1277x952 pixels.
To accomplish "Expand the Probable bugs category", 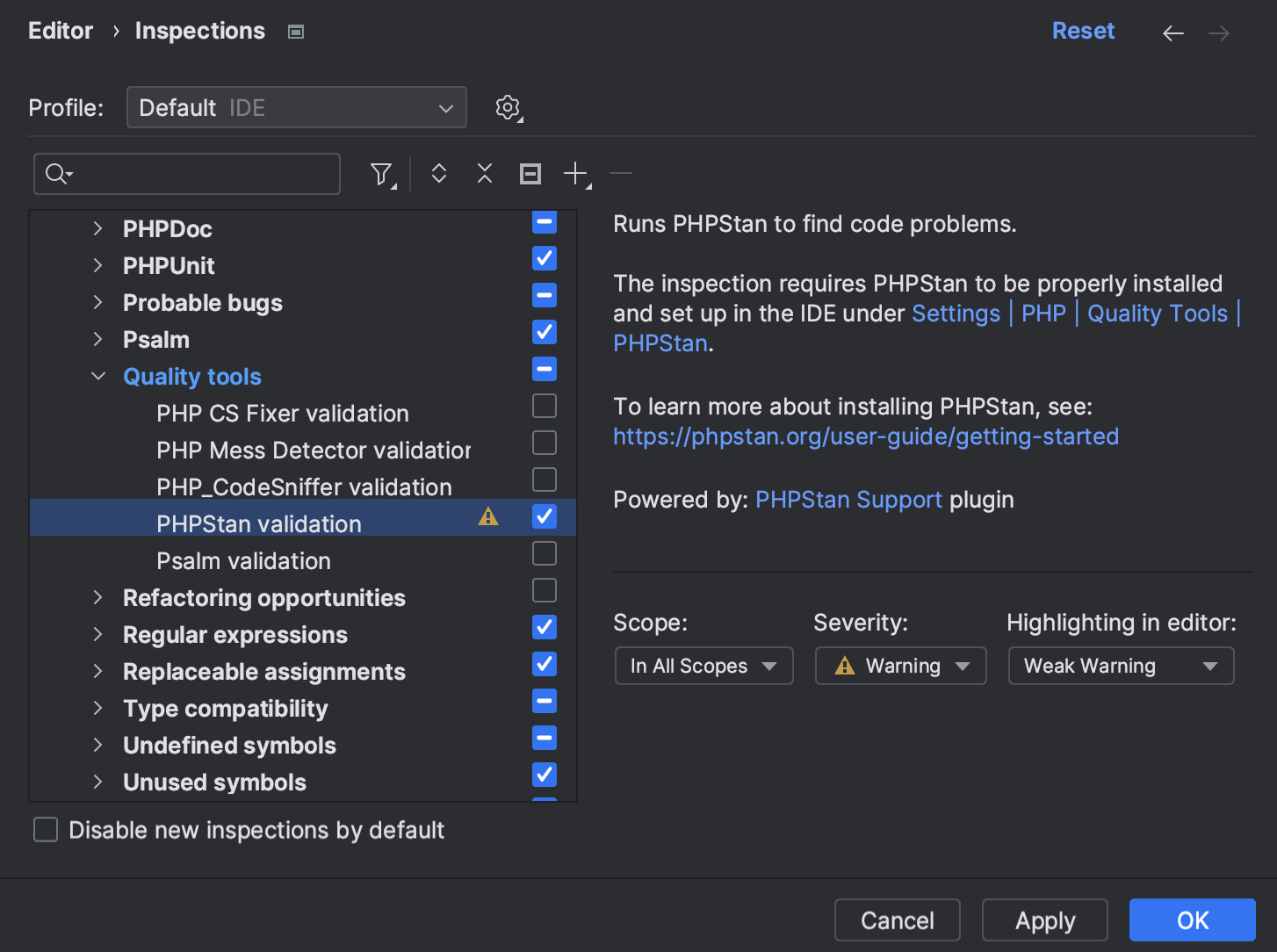I will tap(97, 302).
